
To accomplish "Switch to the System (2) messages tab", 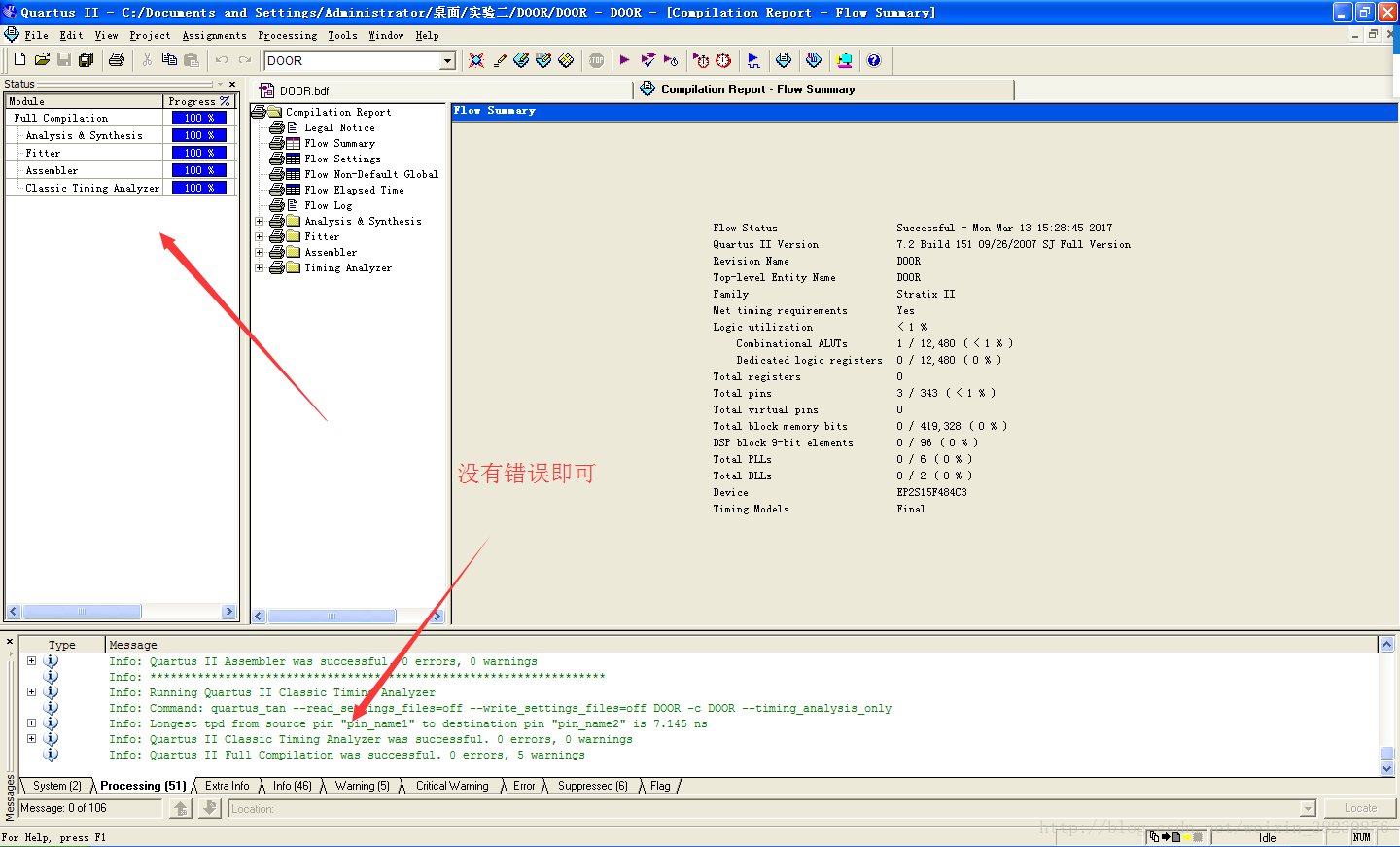I will coord(56,786).
